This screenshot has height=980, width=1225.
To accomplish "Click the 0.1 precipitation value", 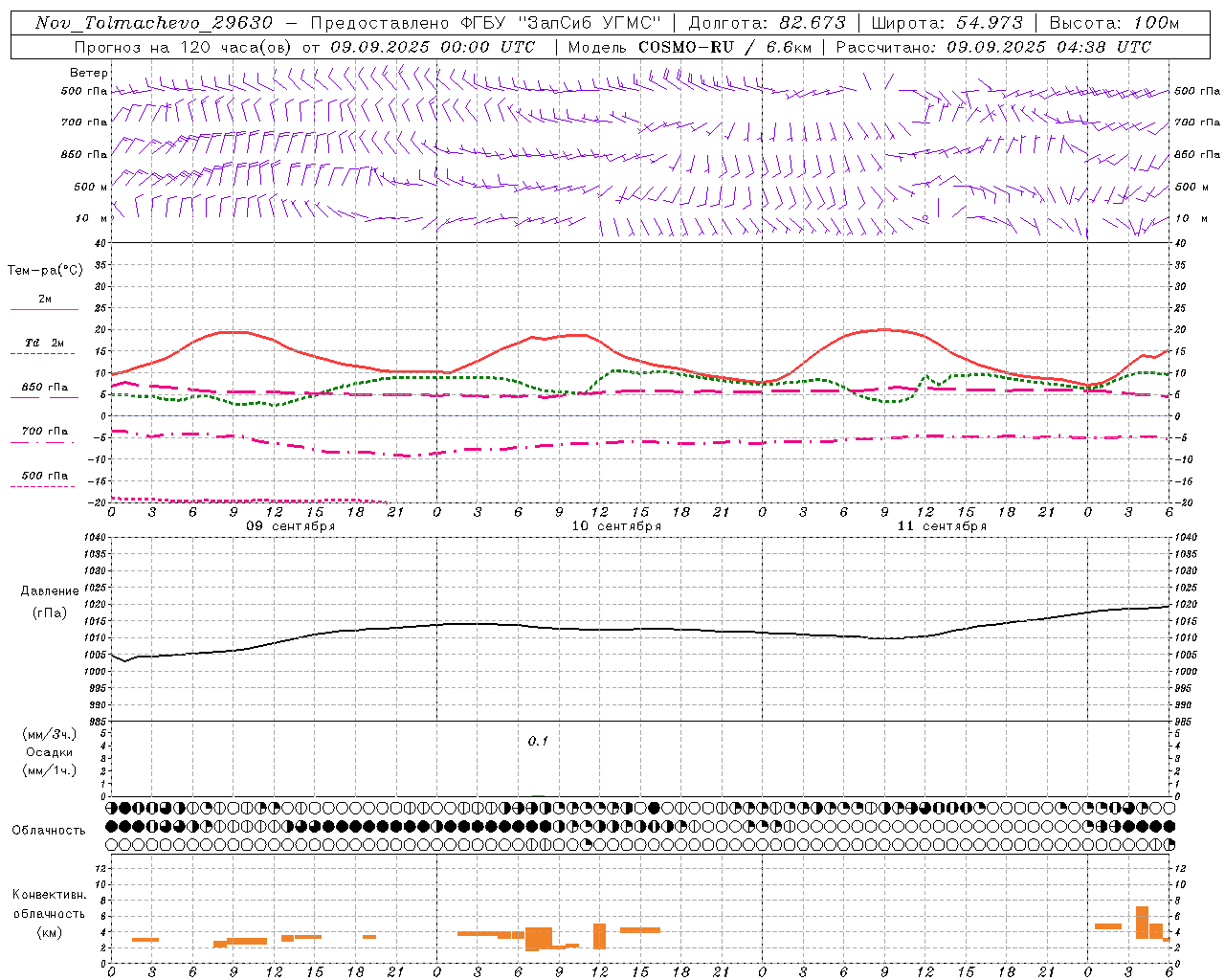I will click(538, 741).
